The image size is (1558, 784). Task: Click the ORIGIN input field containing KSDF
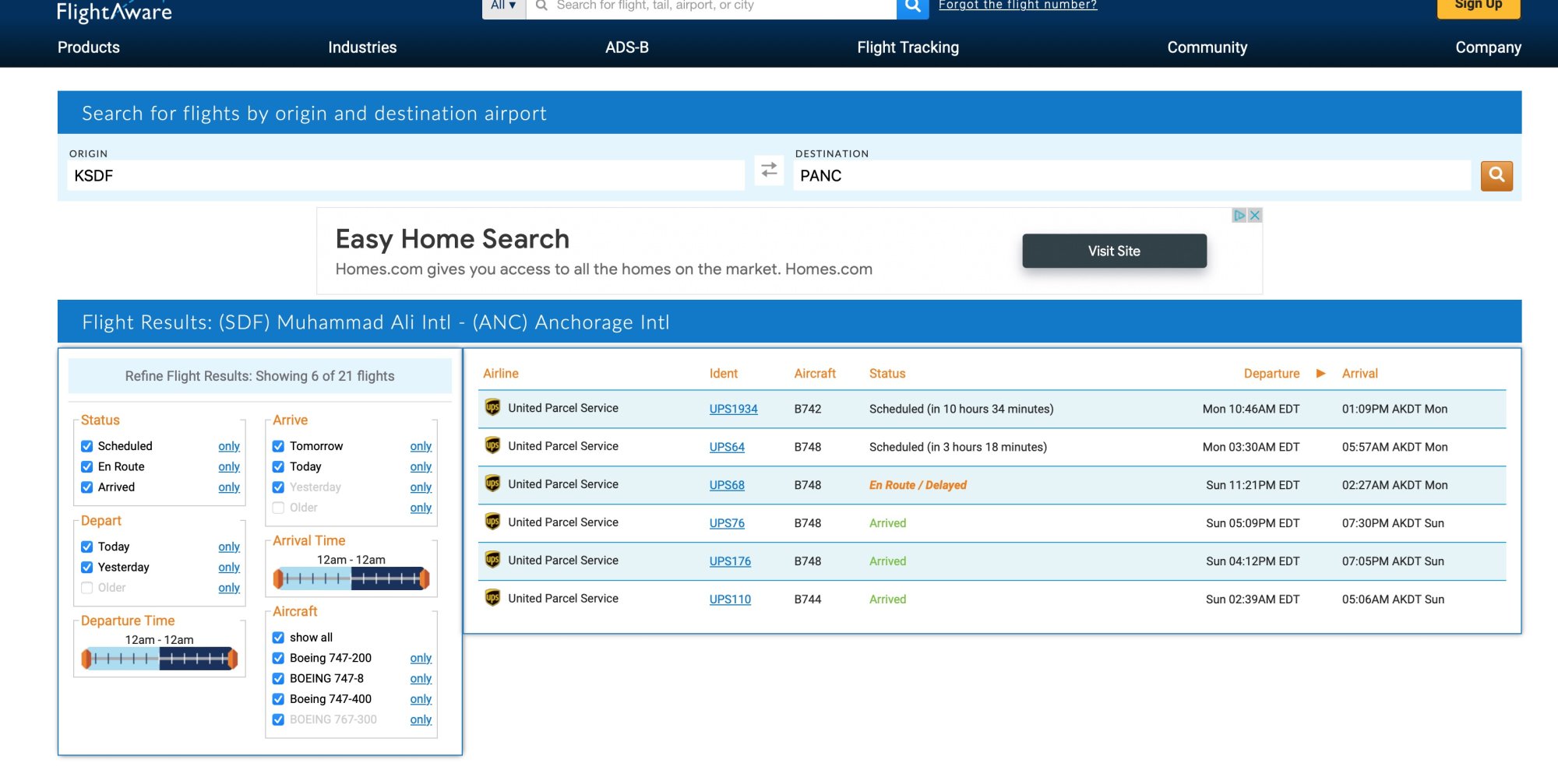(x=405, y=176)
